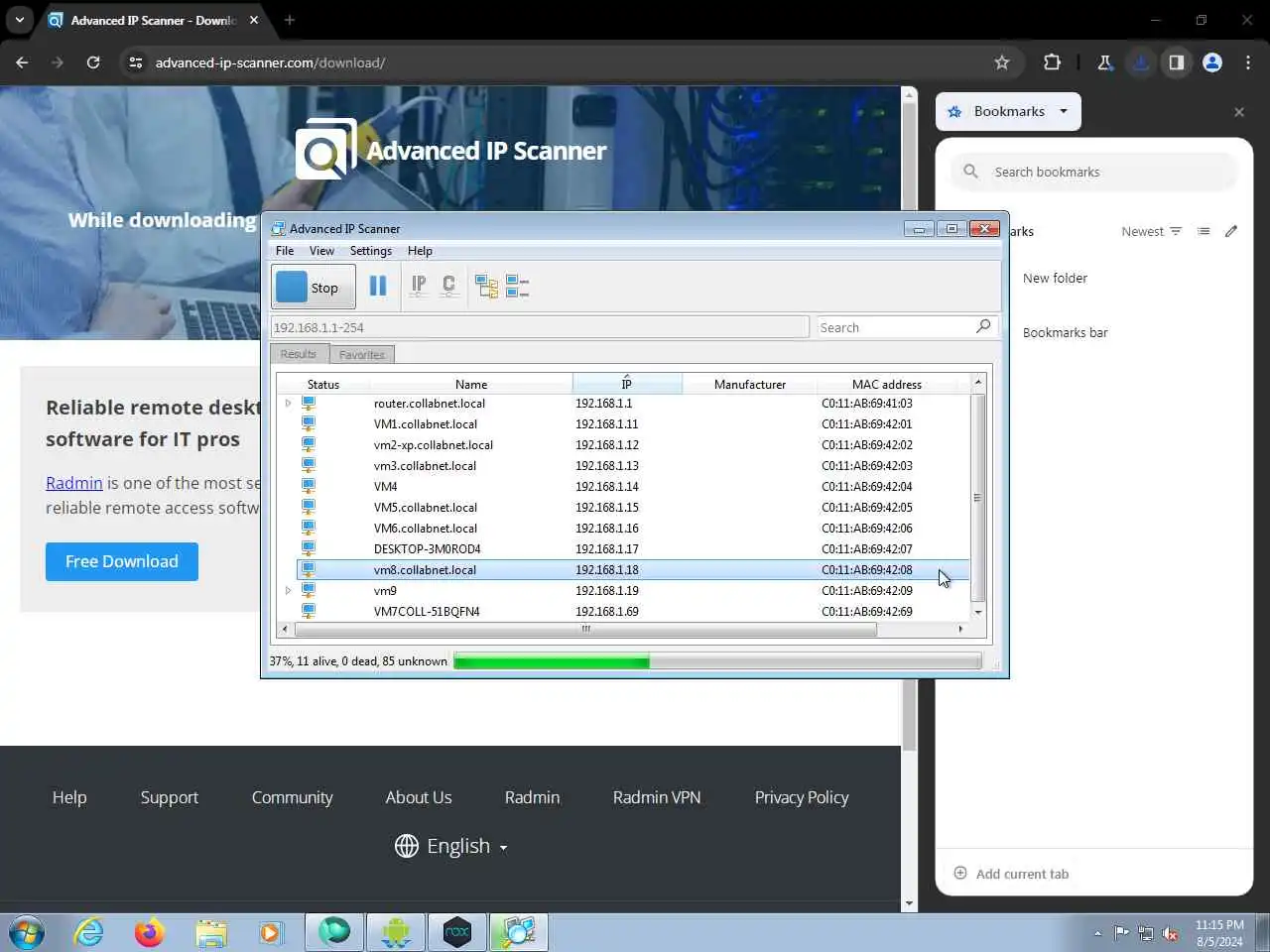The width and height of the screenshot is (1270, 952).
Task: Expand the router.collabnet.local row
Action: pyautogui.click(x=289, y=404)
